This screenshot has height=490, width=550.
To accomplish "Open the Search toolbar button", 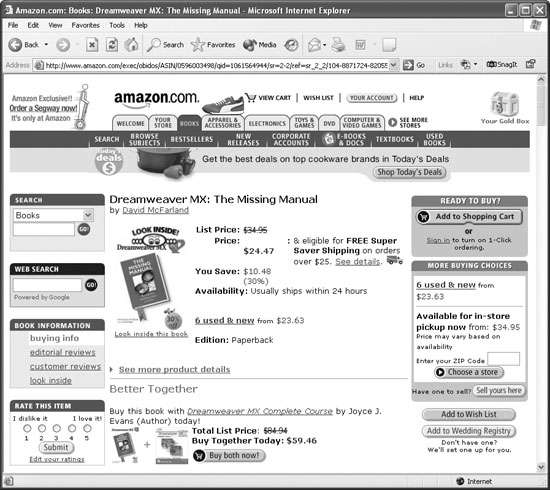I will point(165,45).
